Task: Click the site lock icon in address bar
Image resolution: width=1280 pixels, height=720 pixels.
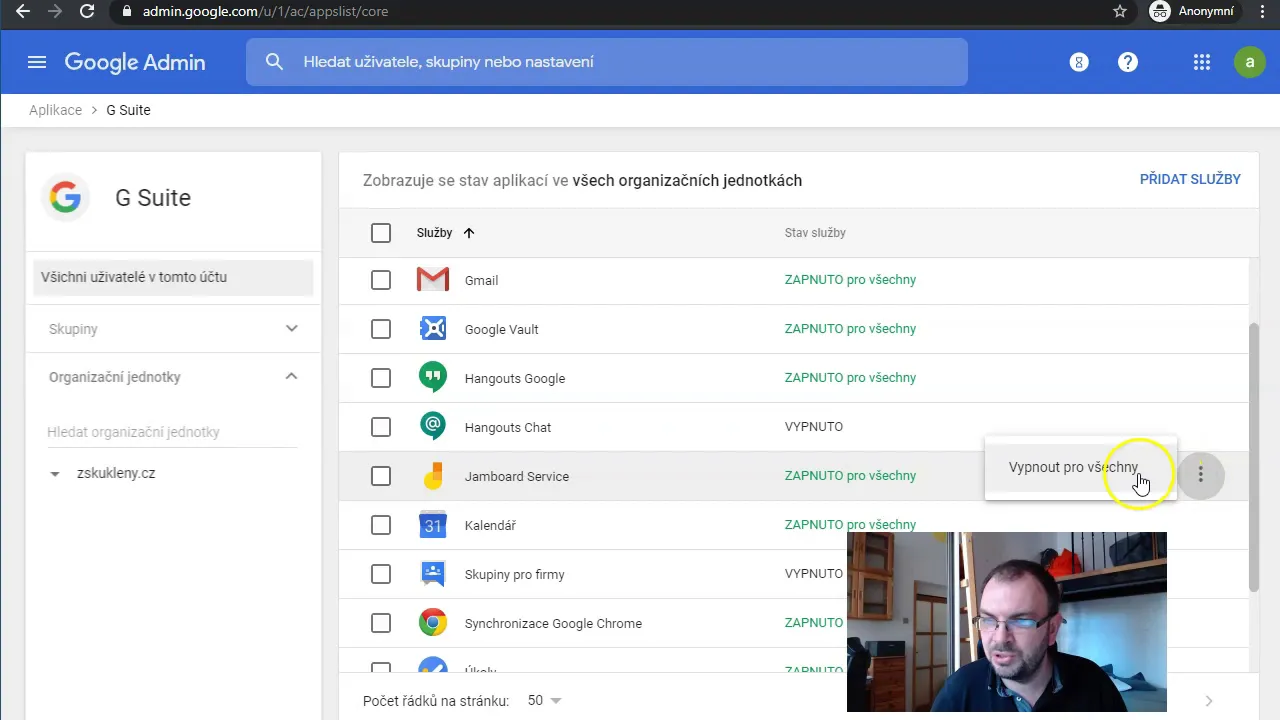Action: [126, 11]
